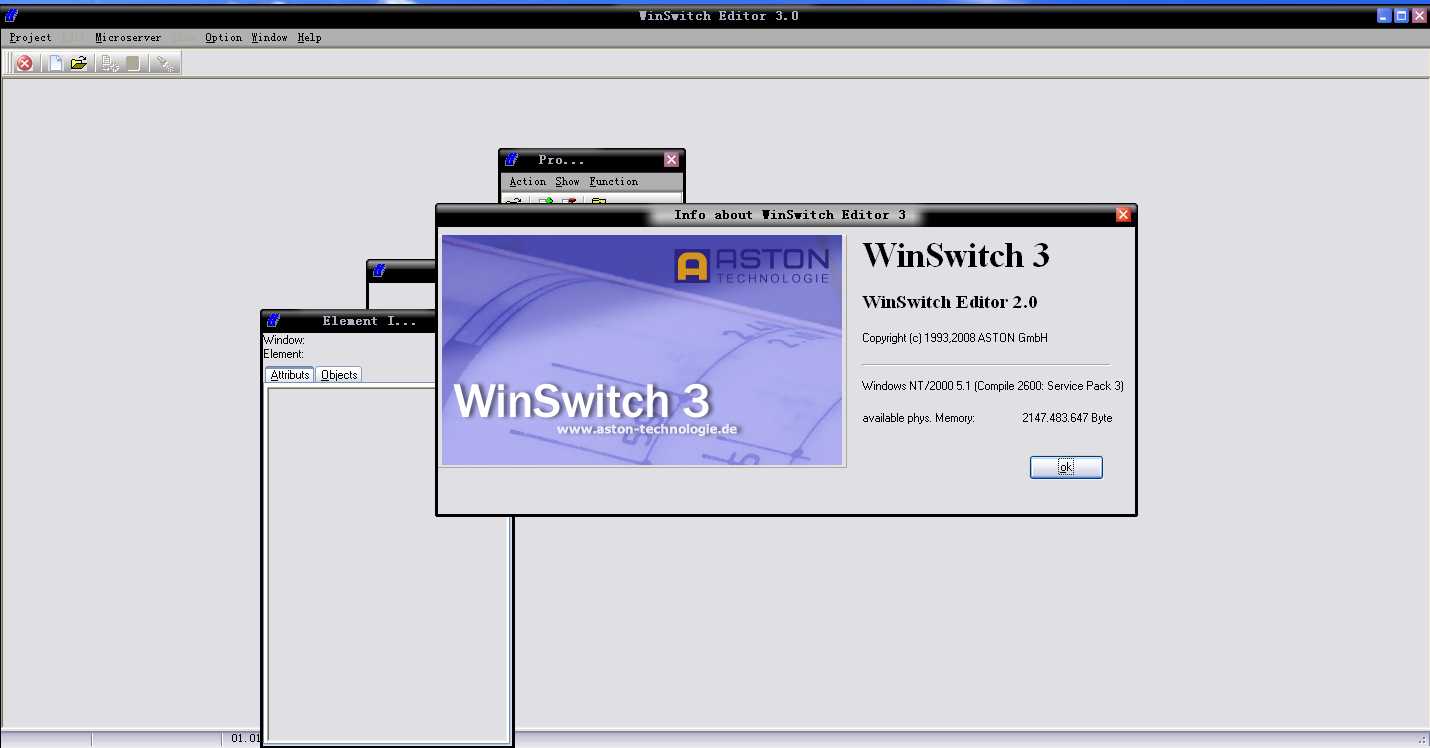Open a project using the folder toolbar icon
Screen dimensions: 1430x748
pyautogui.click(x=78, y=62)
